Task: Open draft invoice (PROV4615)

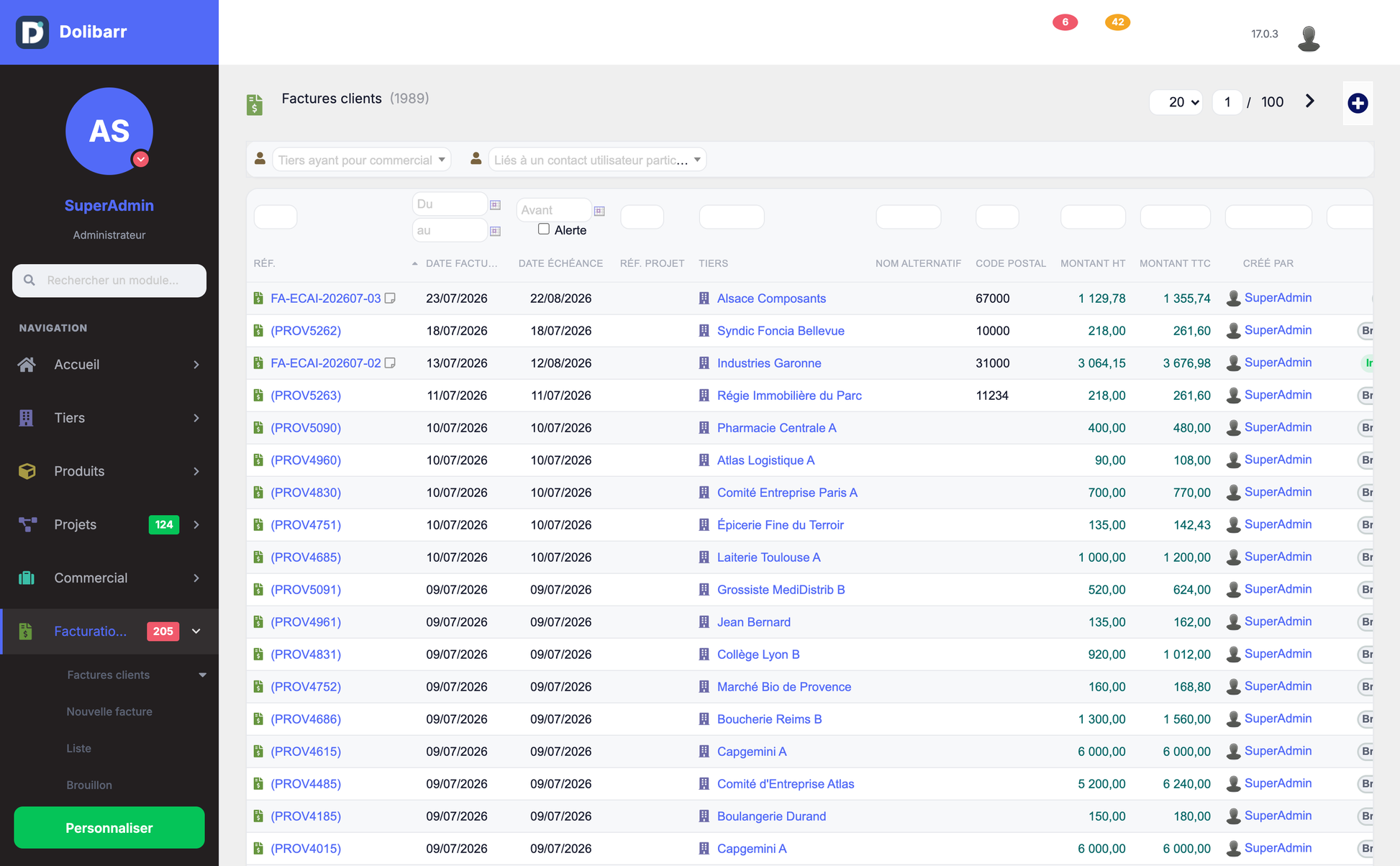Action: [306, 751]
